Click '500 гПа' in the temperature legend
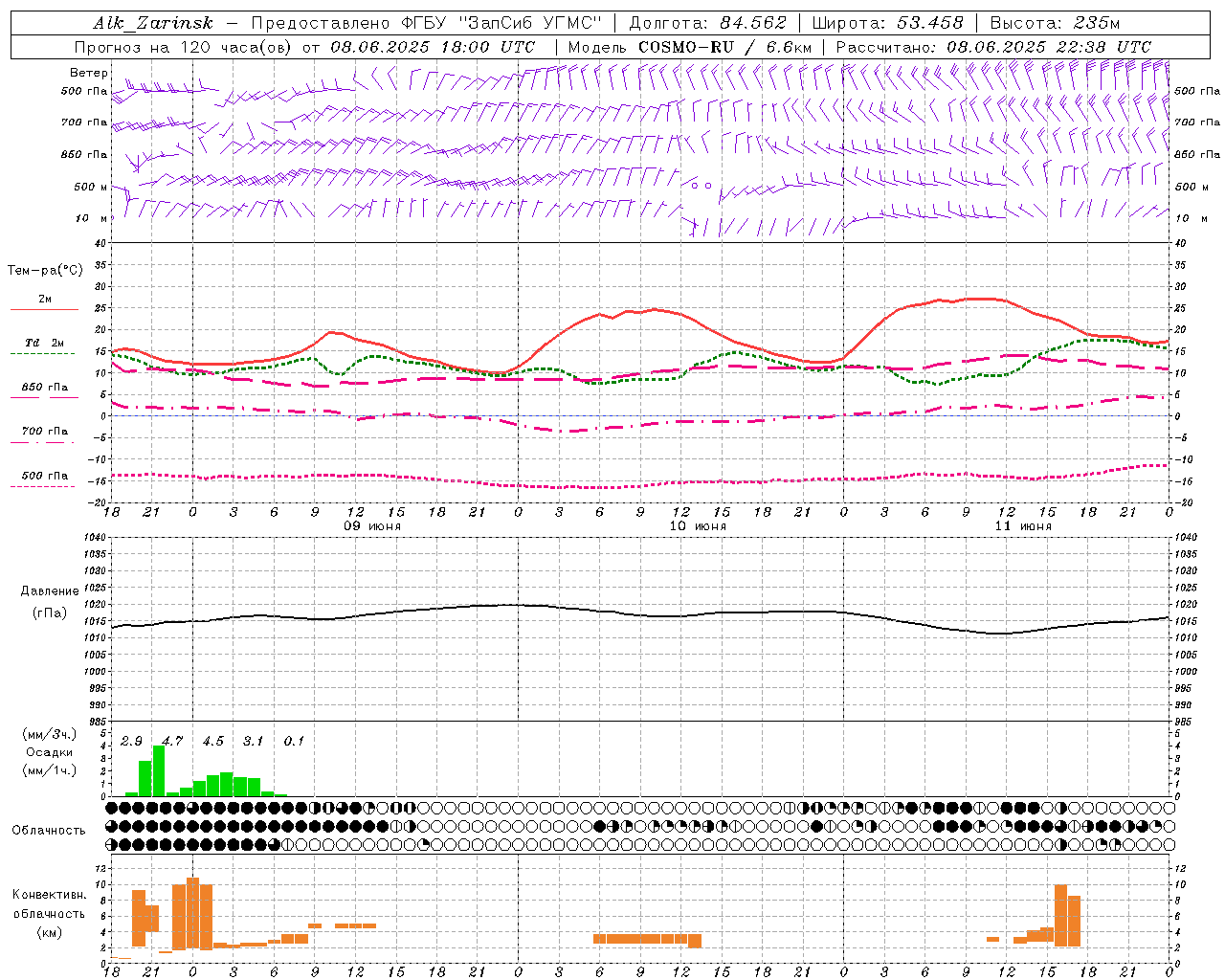Image resolution: width=1225 pixels, height=980 pixels. point(45,476)
